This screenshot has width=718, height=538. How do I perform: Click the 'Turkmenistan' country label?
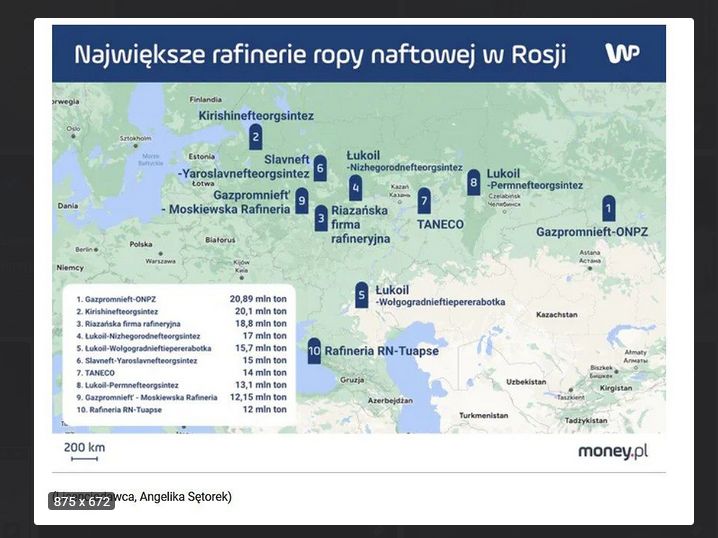484,415
